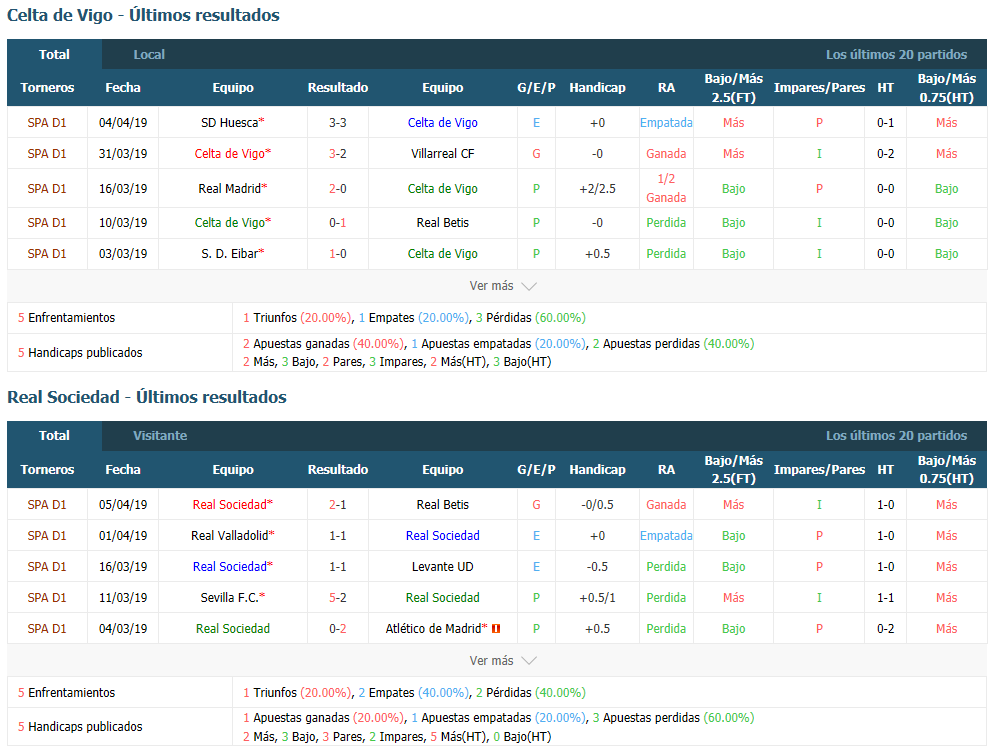The image size is (997, 751).
Task: Select the Total tab in Celta de Vigo section
Action: 54,55
